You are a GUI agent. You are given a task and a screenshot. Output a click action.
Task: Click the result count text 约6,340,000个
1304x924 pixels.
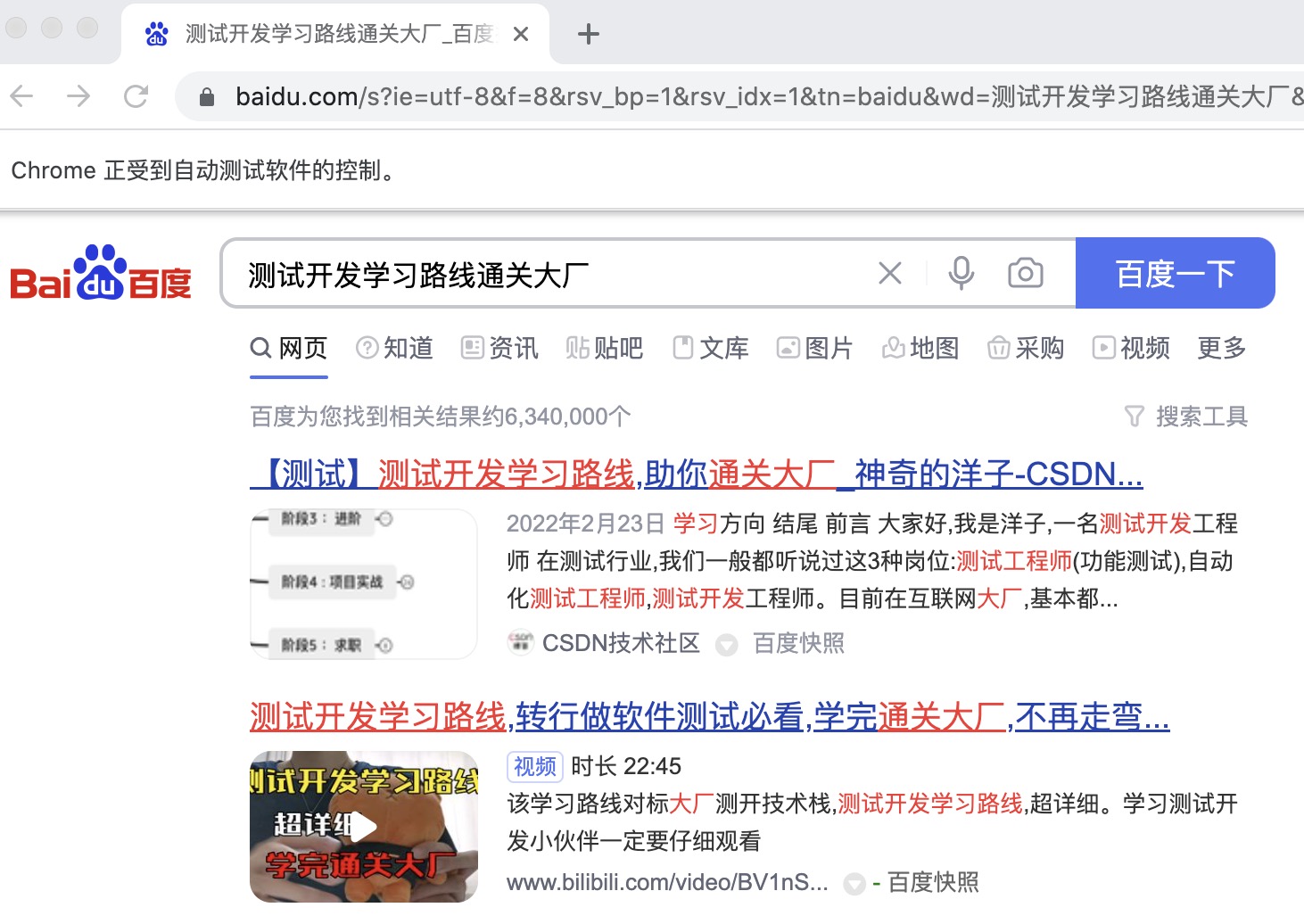click(556, 417)
